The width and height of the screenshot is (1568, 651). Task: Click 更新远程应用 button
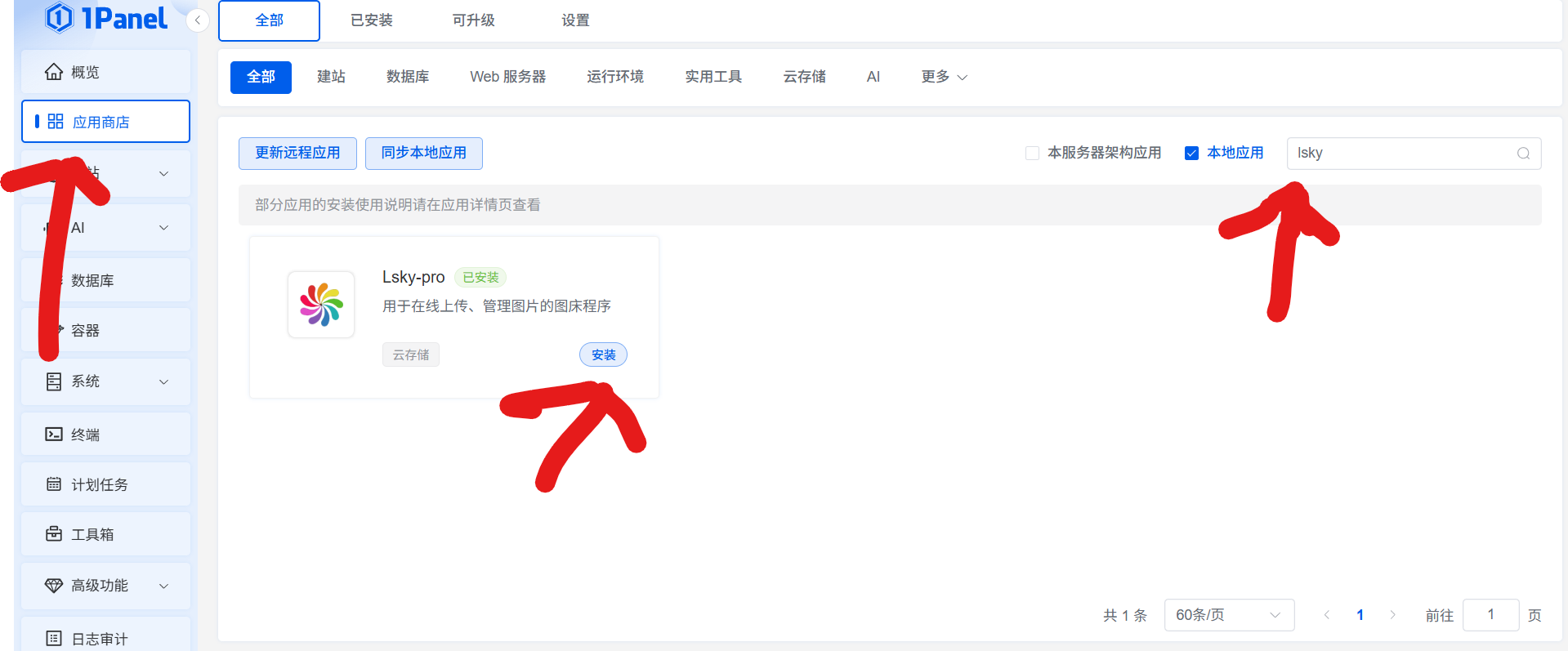[297, 154]
